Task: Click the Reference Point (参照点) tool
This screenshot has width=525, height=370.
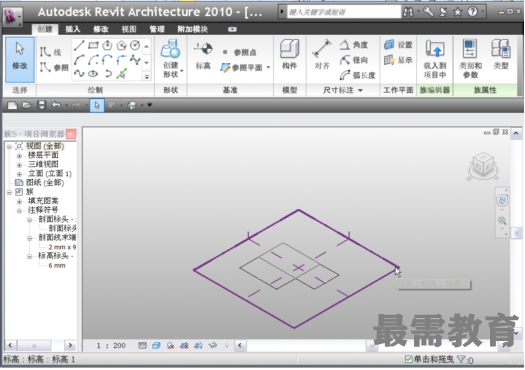Action: (240, 52)
